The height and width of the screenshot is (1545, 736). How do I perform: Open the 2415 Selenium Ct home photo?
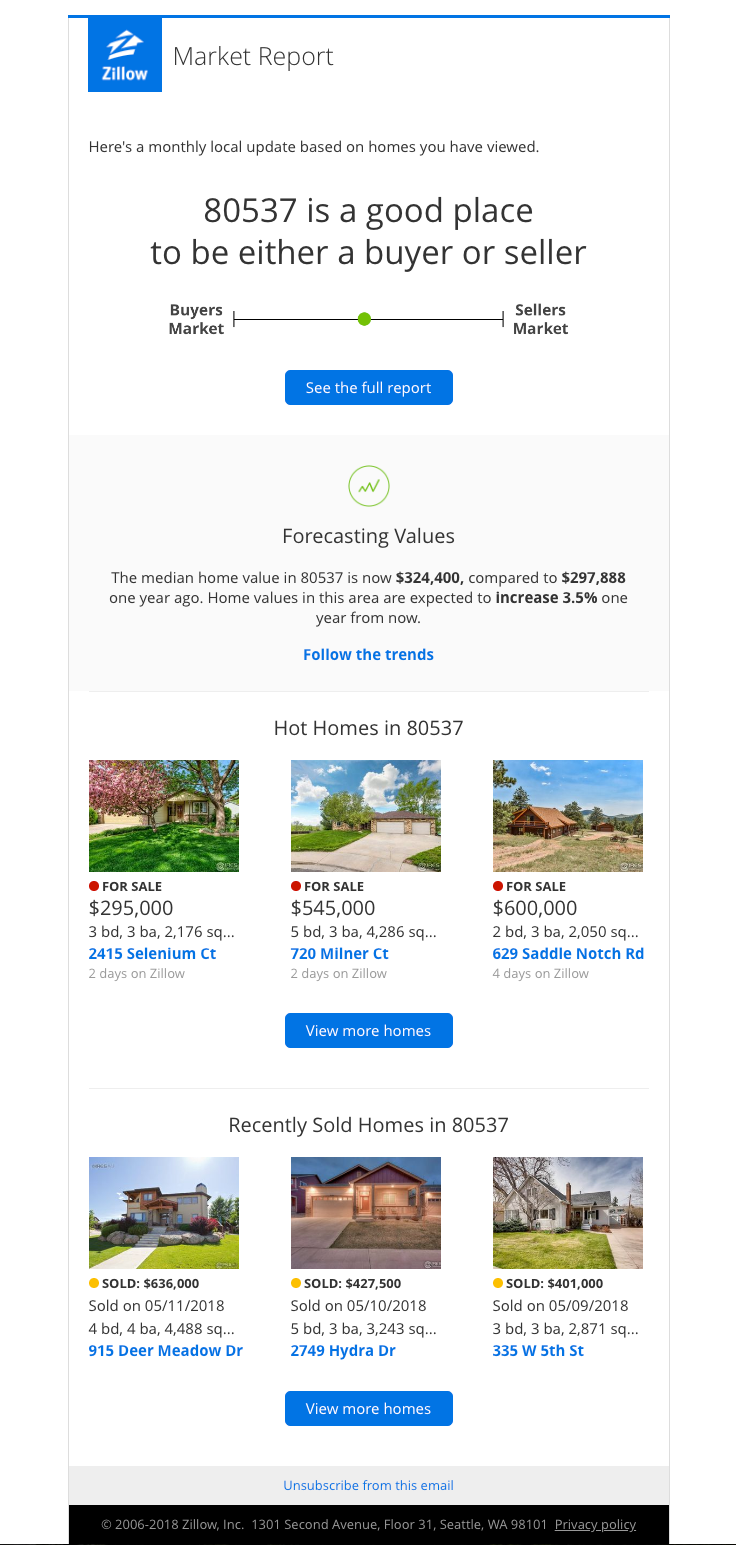click(x=164, y=815)
